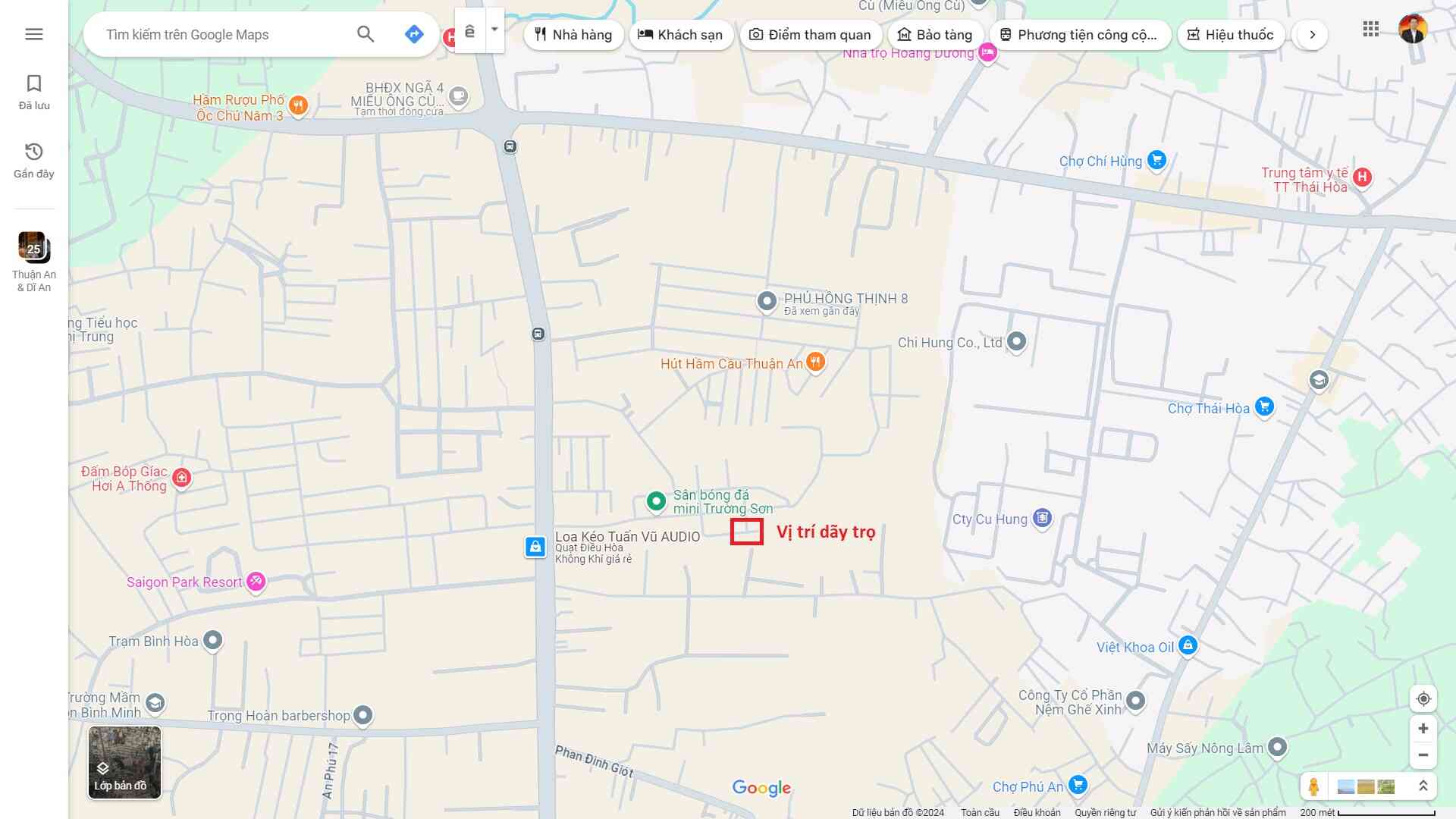Select the Hiệu thuốc category chip
This screenshot has height=819, width=1456.
[x=1231, y=35]
